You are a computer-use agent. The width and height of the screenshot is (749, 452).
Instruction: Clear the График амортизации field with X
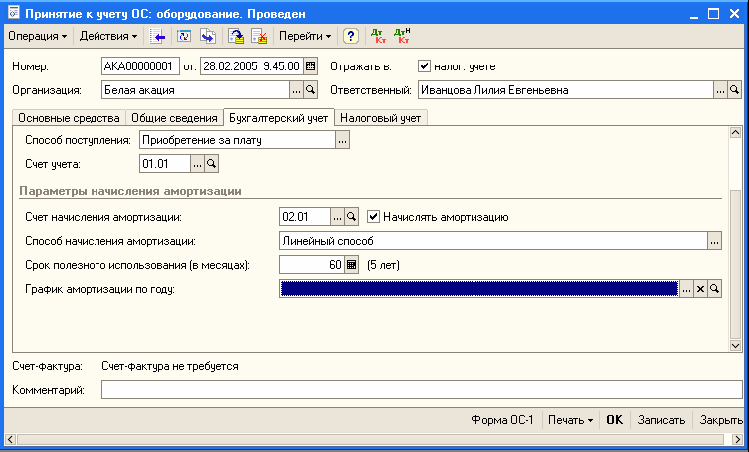[x=700, y=289]
